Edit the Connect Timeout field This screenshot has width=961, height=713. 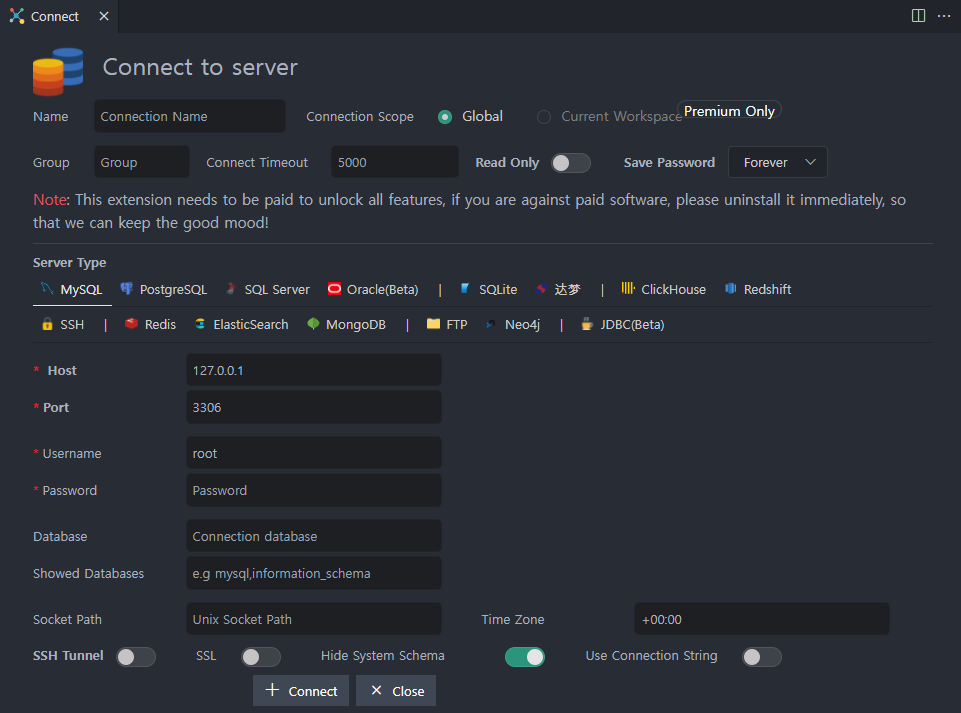click(x=395, y=162)
